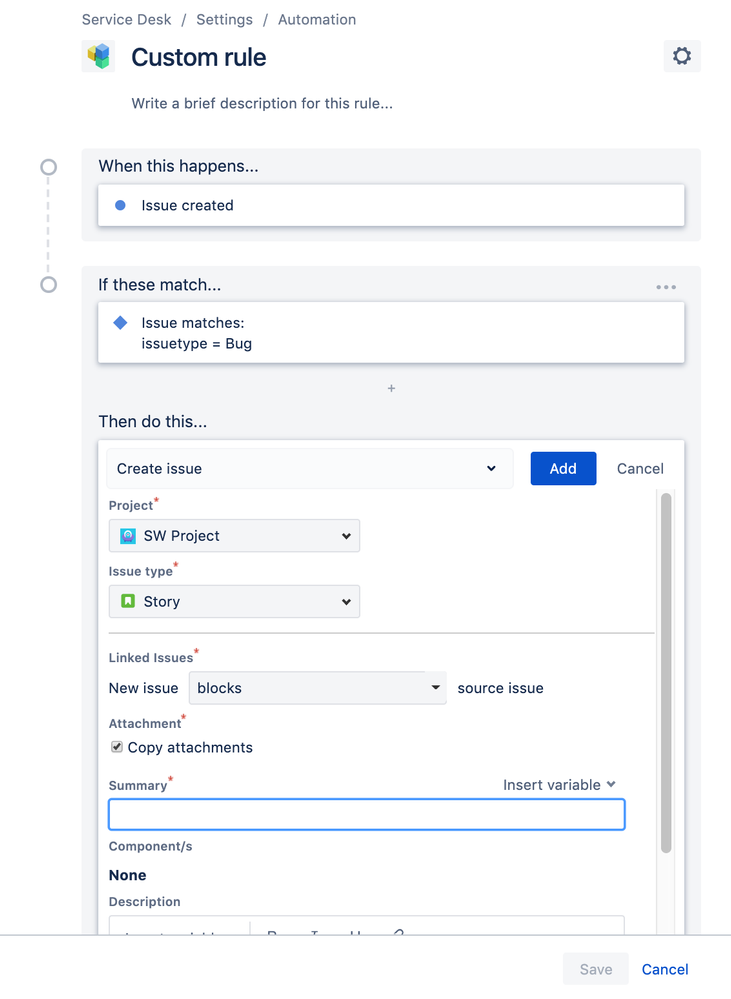Viewport: 731px width, 999px height.
Task: Open Service Desk from the breadcrumb trail
Action: tap(126, 19)
